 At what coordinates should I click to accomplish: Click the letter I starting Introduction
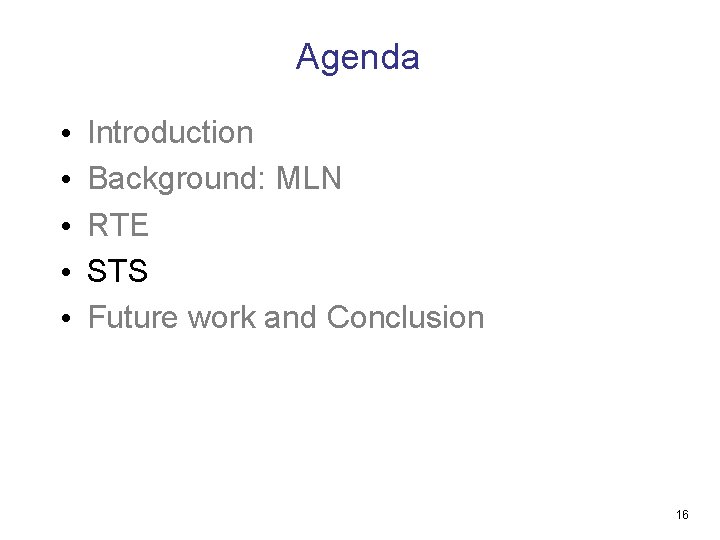point(91,132)
